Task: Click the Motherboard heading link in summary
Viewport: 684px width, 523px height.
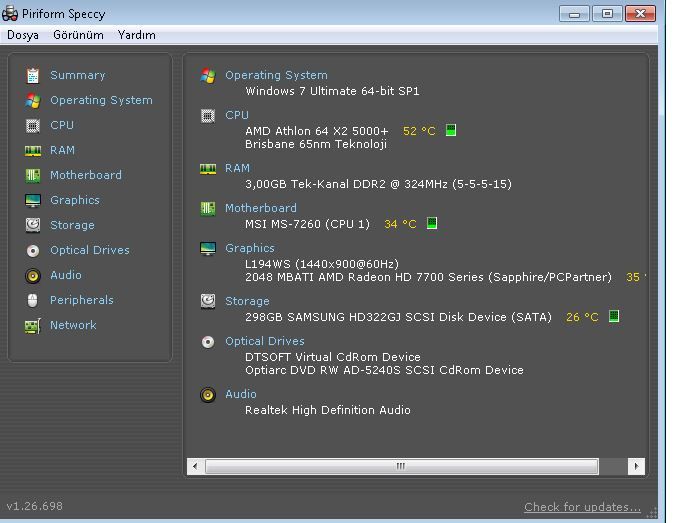Action: click(x=261, y=209)
